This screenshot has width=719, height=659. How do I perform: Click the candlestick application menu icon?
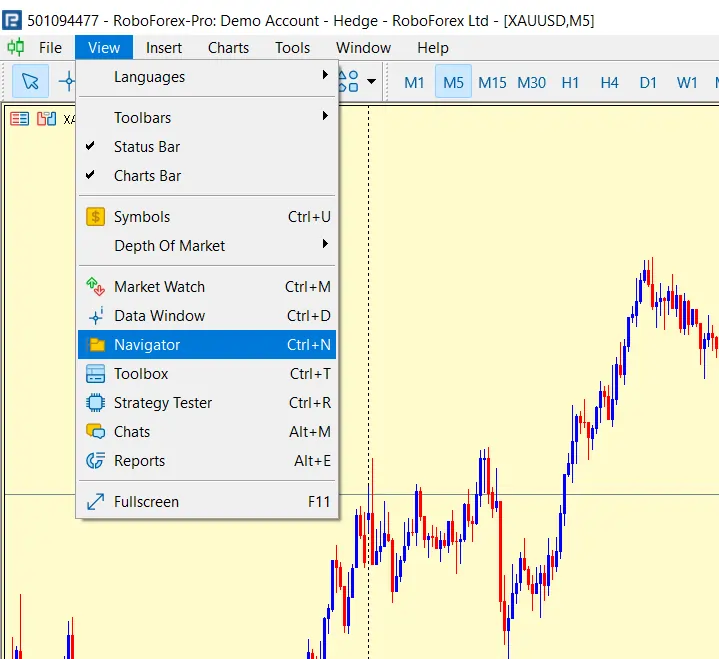tap(16, 47)
